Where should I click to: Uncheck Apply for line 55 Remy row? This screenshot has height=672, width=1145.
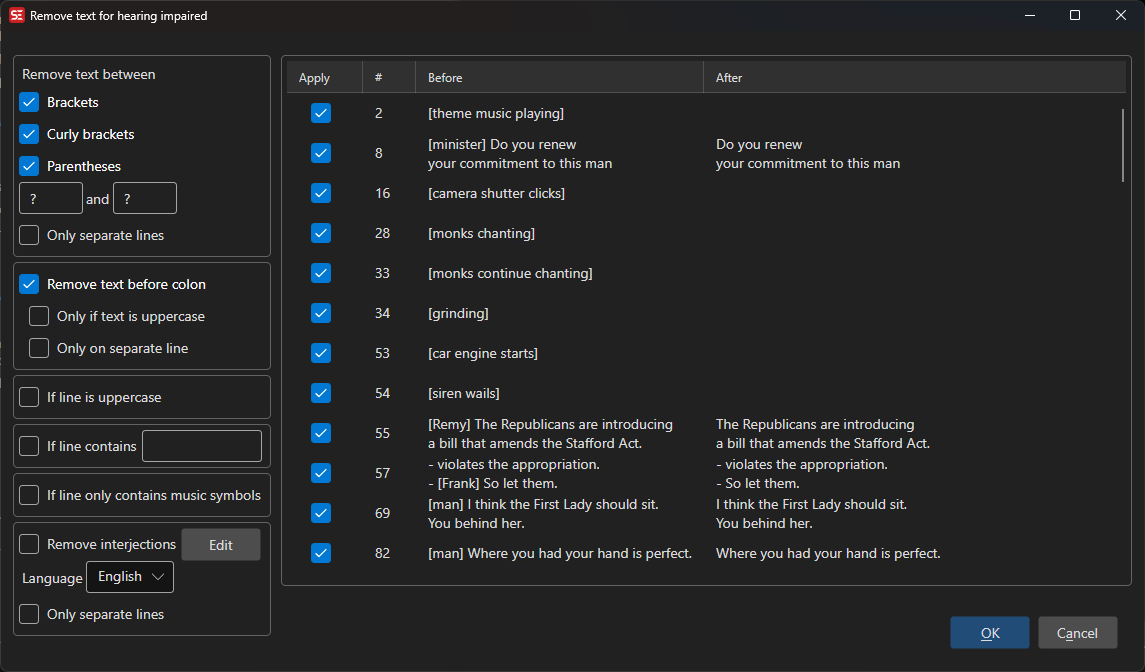coord(321,433)
